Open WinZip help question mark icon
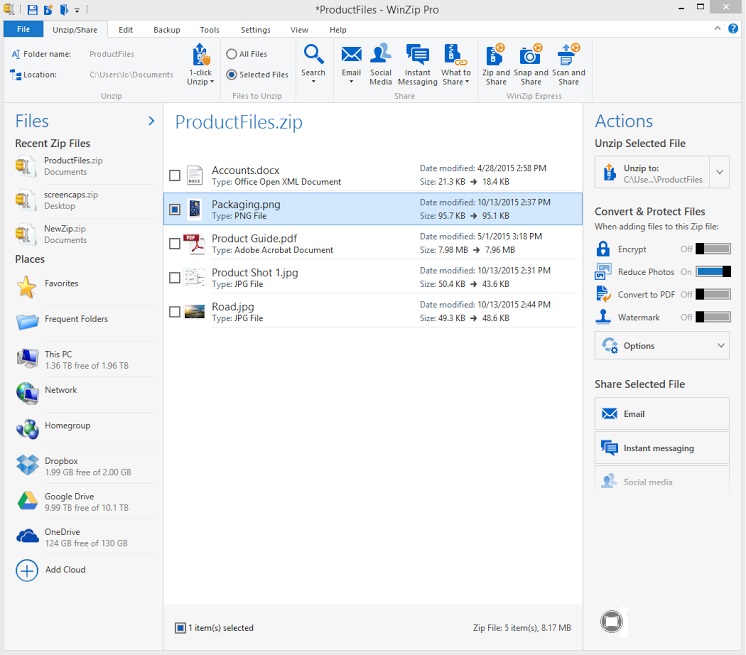The height and width of the screenshot is (655, 746). tap(733, 29)
